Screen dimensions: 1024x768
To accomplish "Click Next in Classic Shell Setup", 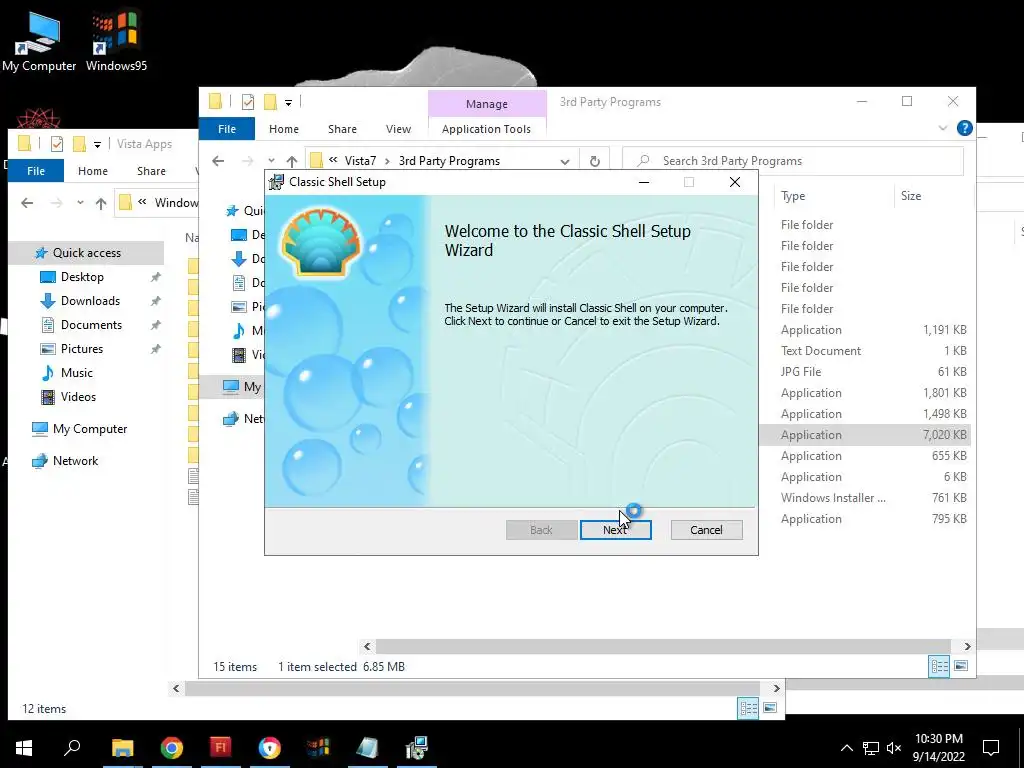I will coord(615,530).
